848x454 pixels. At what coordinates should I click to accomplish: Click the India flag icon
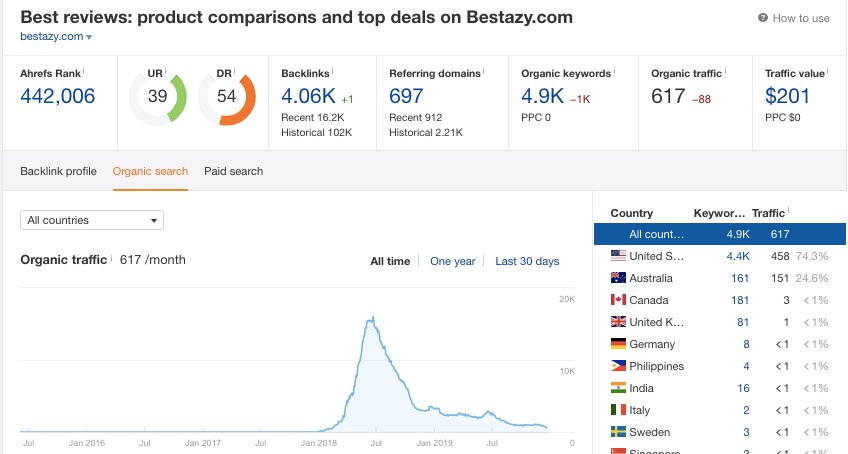click(618, 388)
